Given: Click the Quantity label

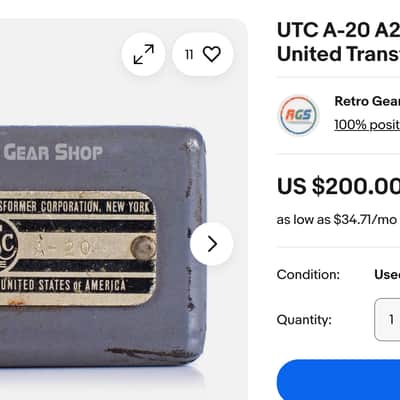Looking at the screenshot, I should point(304,320).
